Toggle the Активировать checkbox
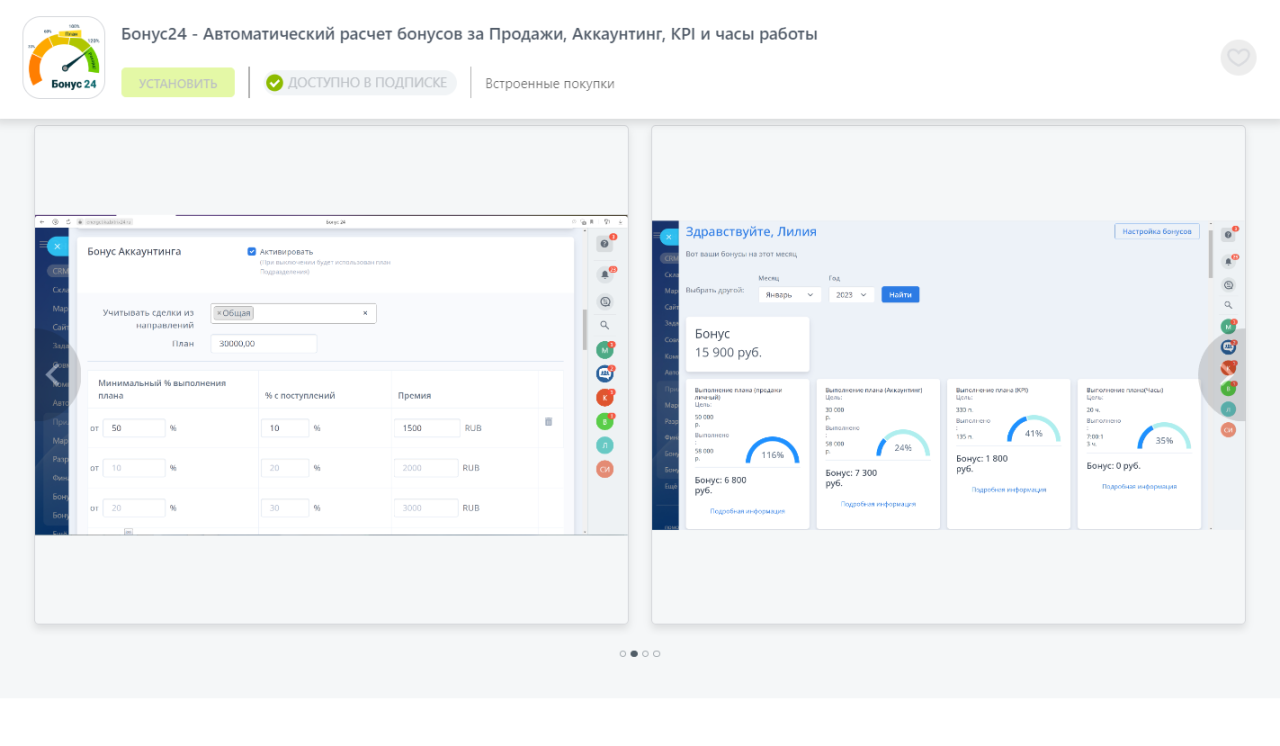Image resolution: width=1280 pixels, height=746 pixels. 252,252
